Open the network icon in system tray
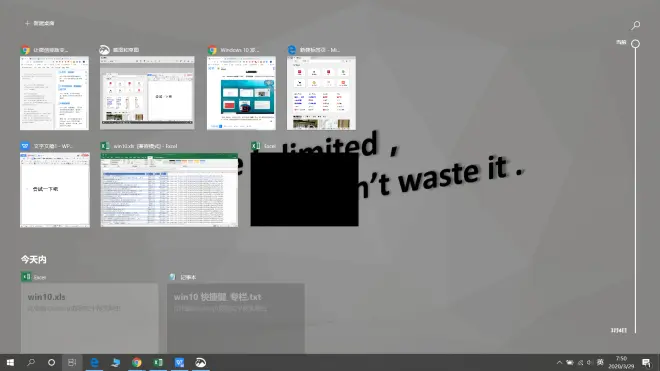Image resolution: width=660 pixels, height=371 pixels. pos(580,363)
